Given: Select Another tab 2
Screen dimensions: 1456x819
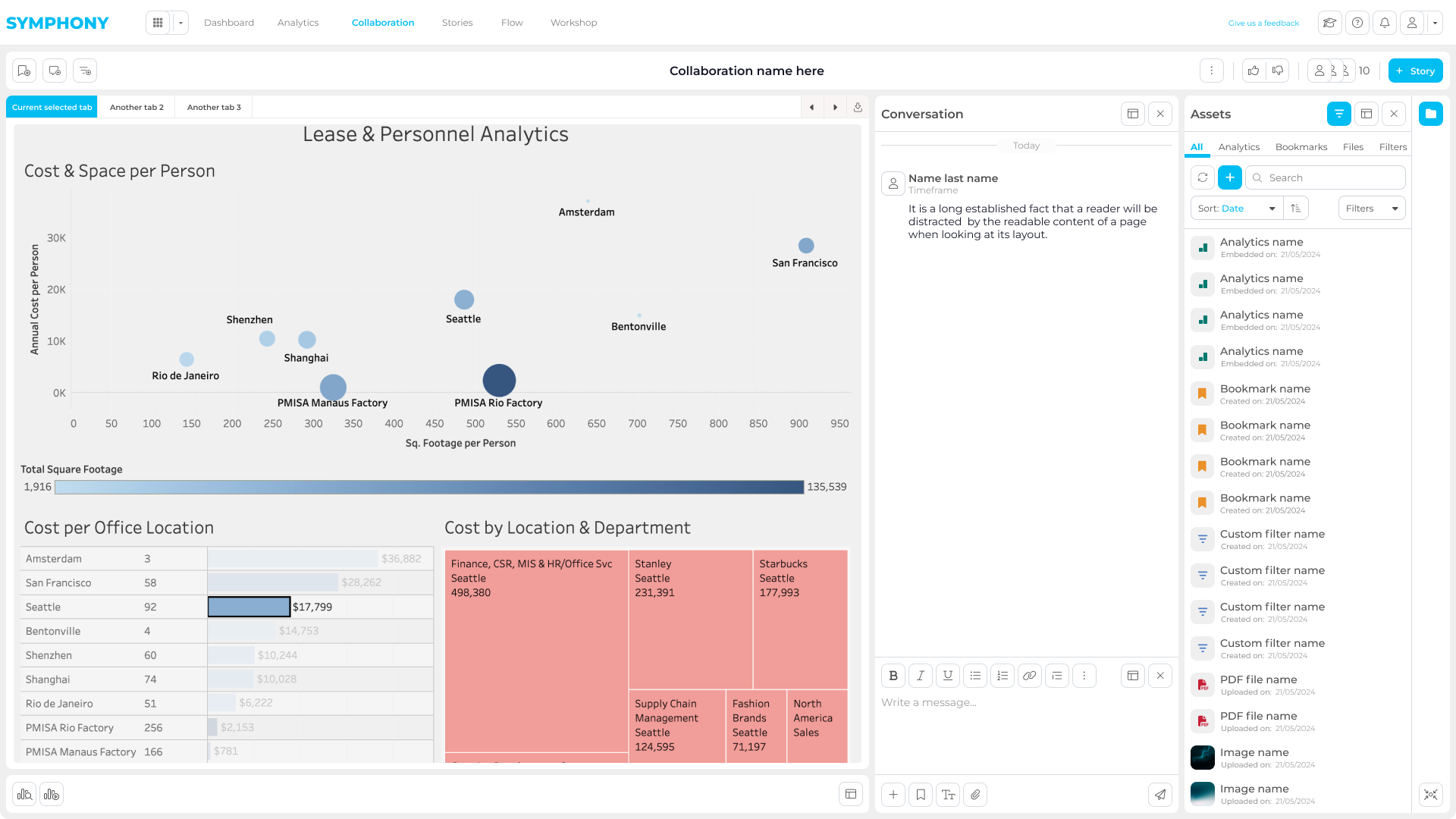Looking at the screenshot, I should click(136, 107).
